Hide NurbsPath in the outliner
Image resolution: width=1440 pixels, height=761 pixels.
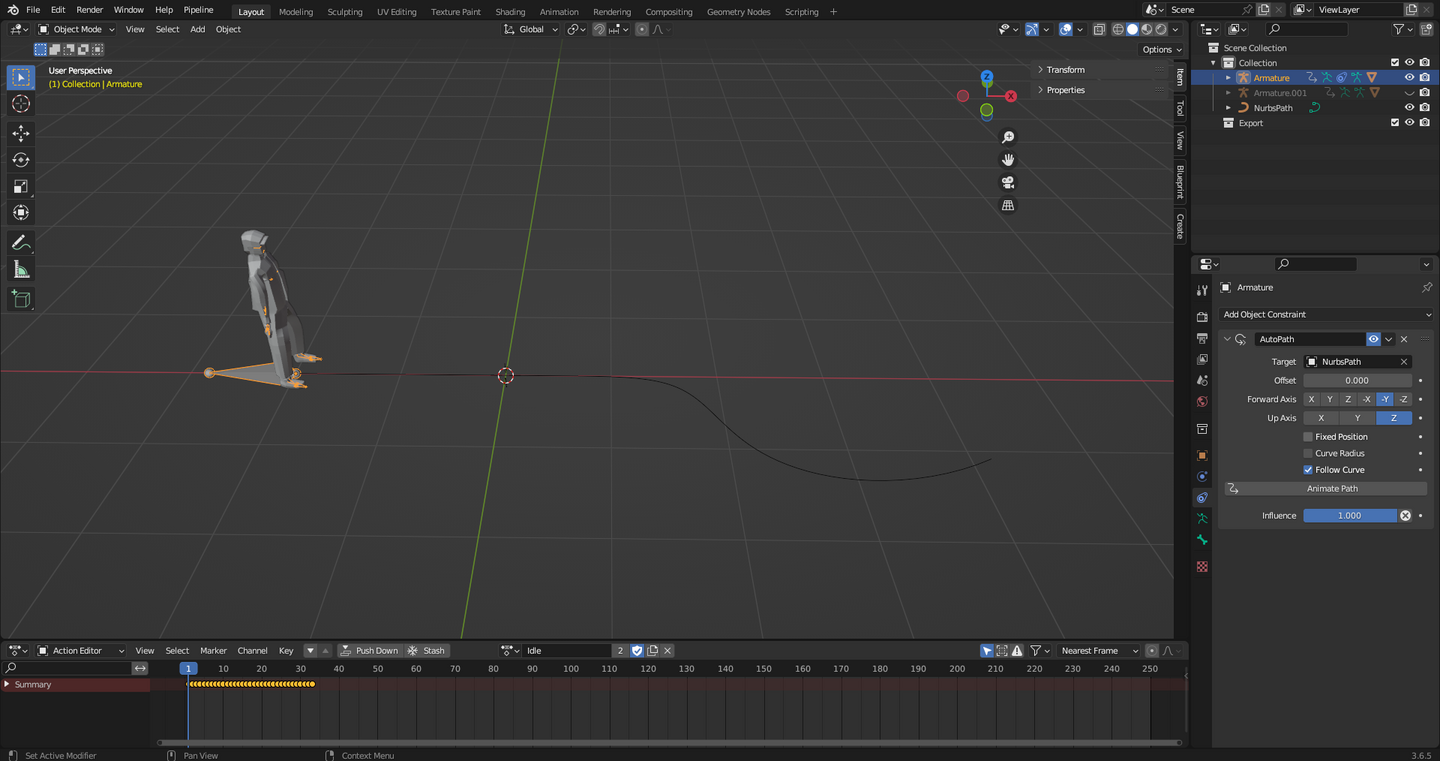point(1409,108)
